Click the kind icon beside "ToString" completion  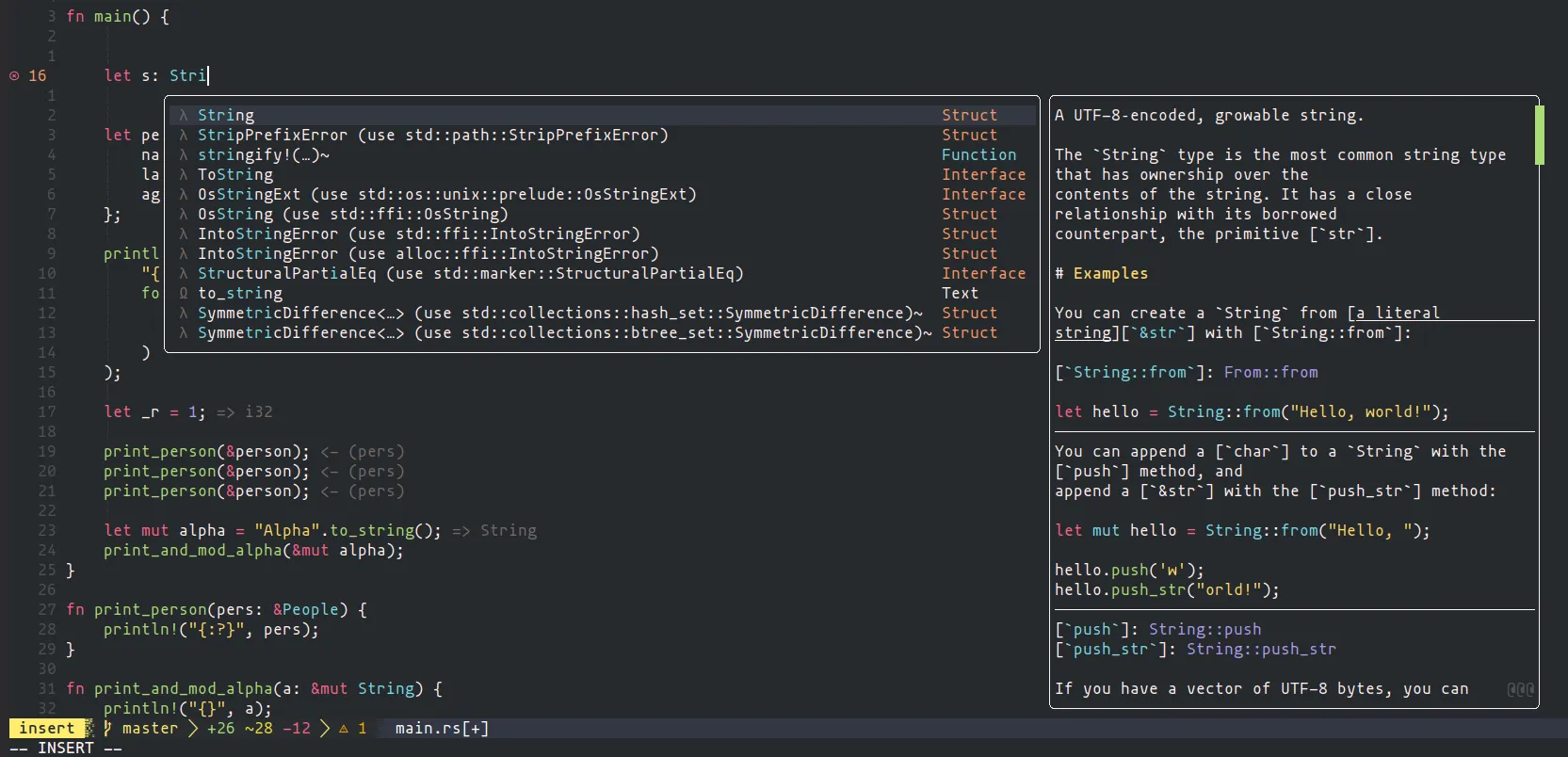[x=184, y=174]
